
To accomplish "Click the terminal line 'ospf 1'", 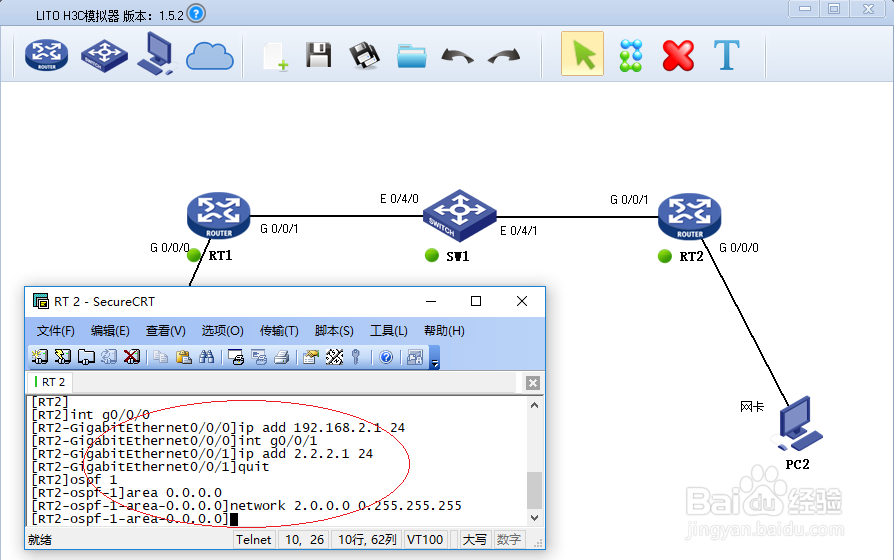I will 74,480.
